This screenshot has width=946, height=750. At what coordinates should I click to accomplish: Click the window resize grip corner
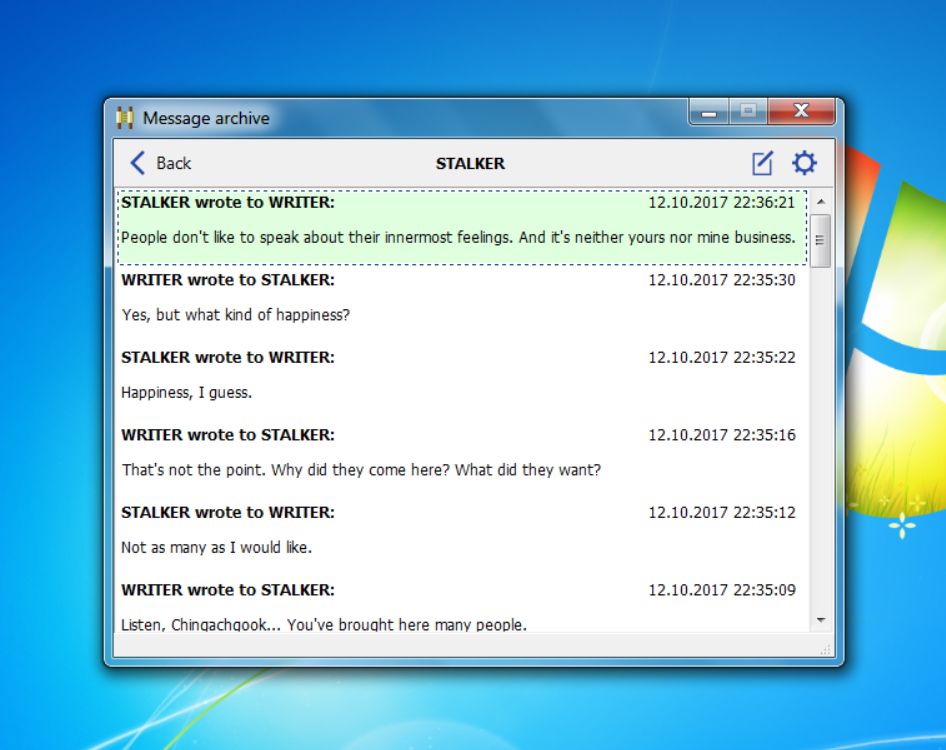coord(826,649)
